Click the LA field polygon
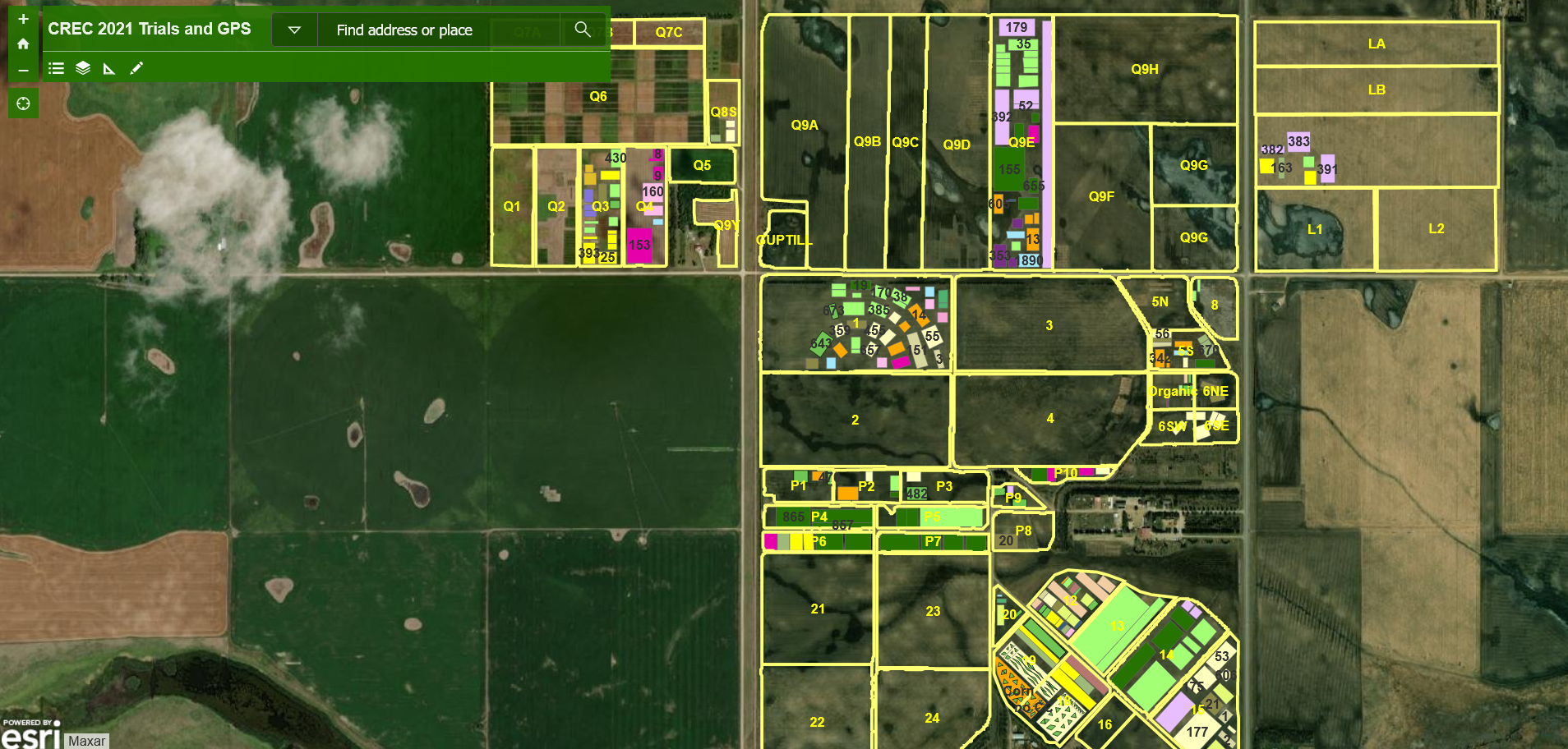1568x749 pixels. click(x=1376, y=44)
